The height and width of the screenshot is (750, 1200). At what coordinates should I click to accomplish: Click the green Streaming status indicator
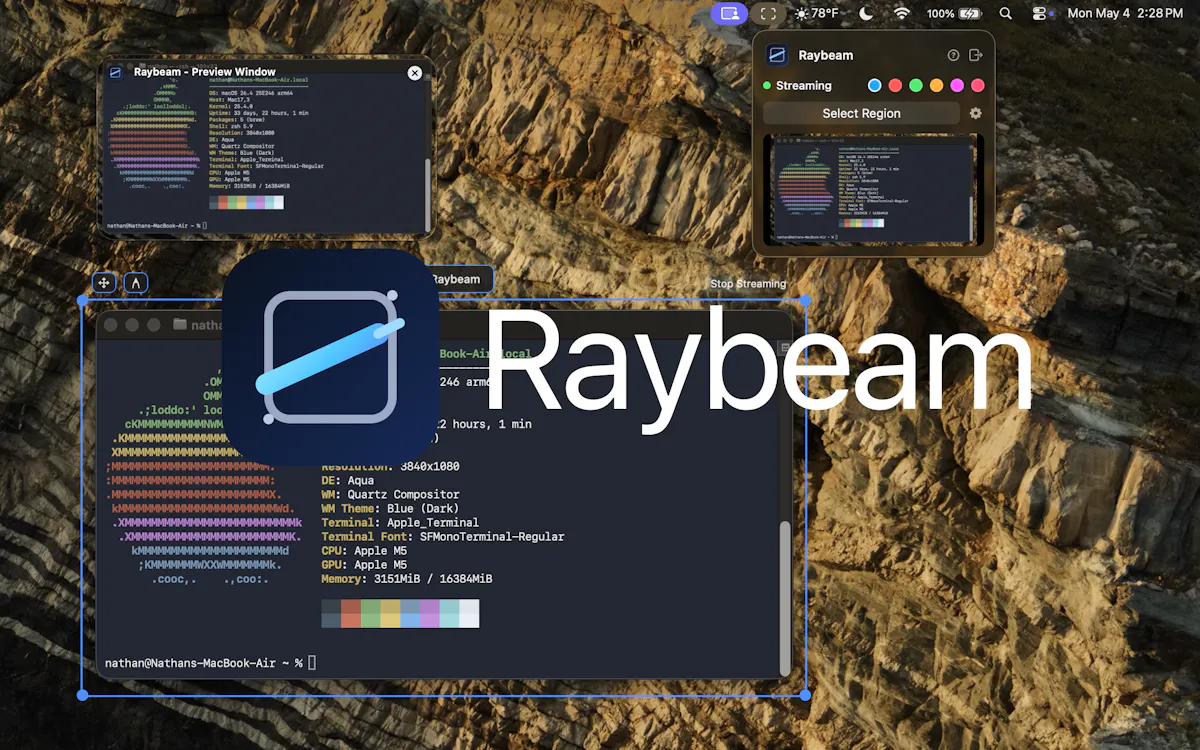(x=767, y=86)
